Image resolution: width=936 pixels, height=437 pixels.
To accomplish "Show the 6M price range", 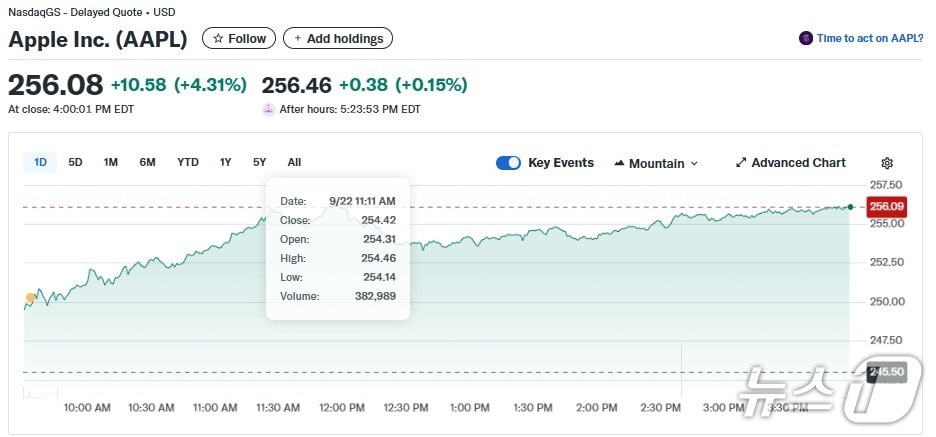I will click(x=147, y=162).
